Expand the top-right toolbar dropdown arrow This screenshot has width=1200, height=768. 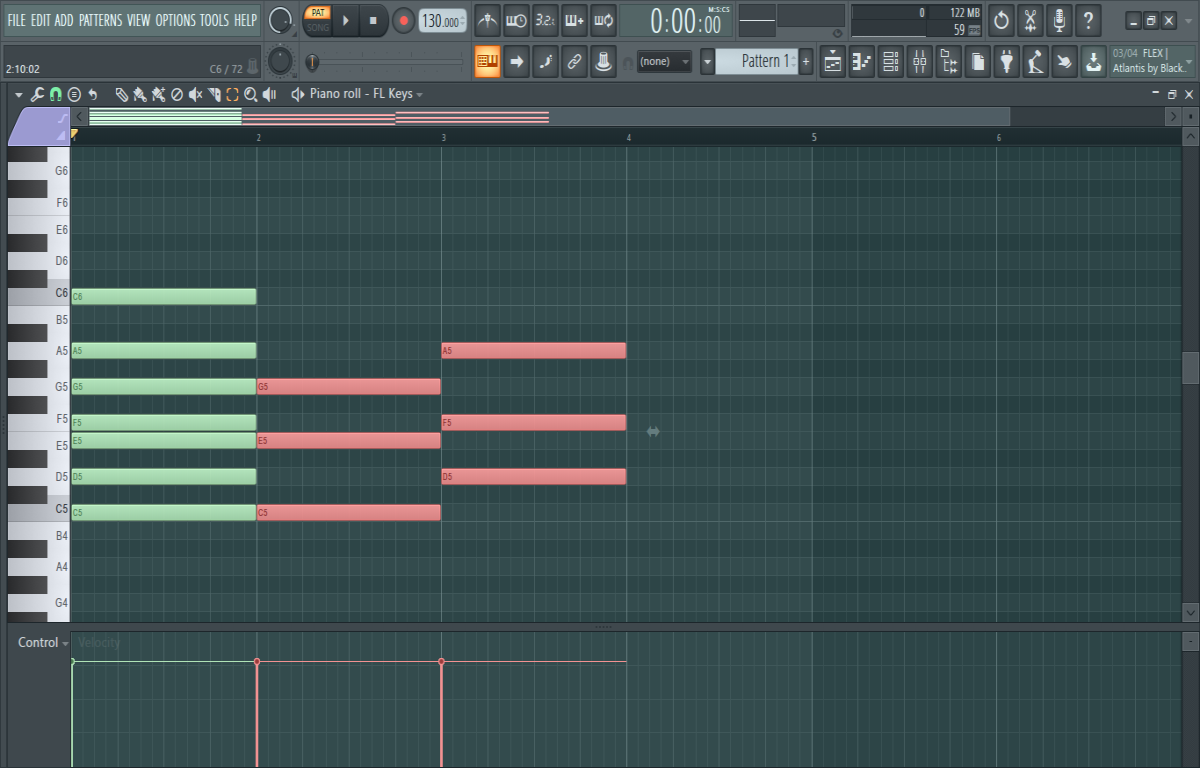[x=1187, y=20]
